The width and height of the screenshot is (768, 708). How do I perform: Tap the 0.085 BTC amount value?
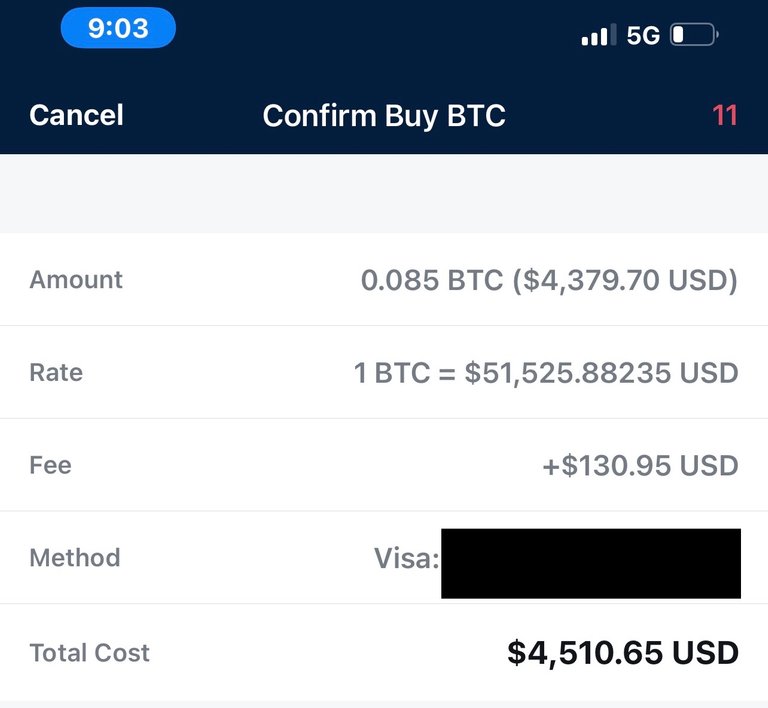549,281
